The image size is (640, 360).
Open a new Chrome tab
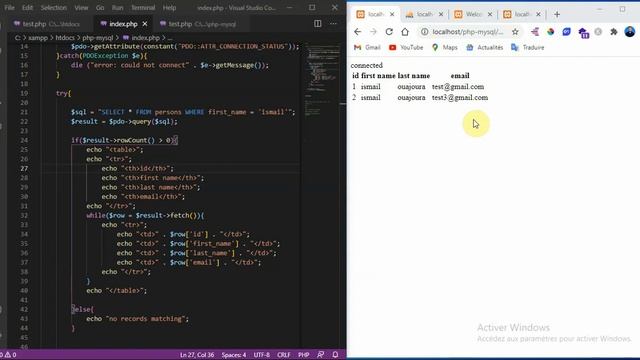(x=557, y=14)
